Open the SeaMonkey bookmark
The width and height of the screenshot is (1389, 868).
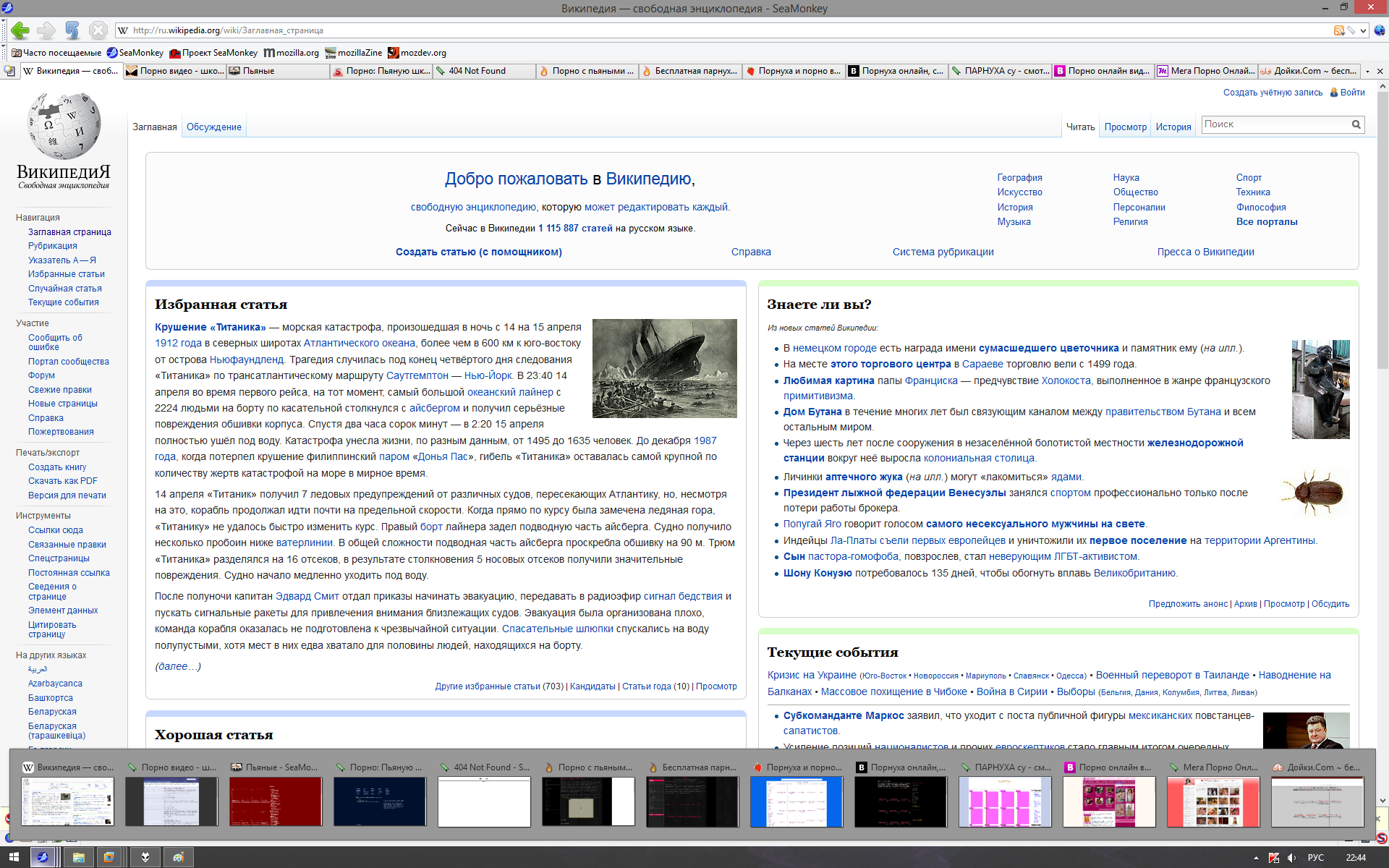(135, 53)
